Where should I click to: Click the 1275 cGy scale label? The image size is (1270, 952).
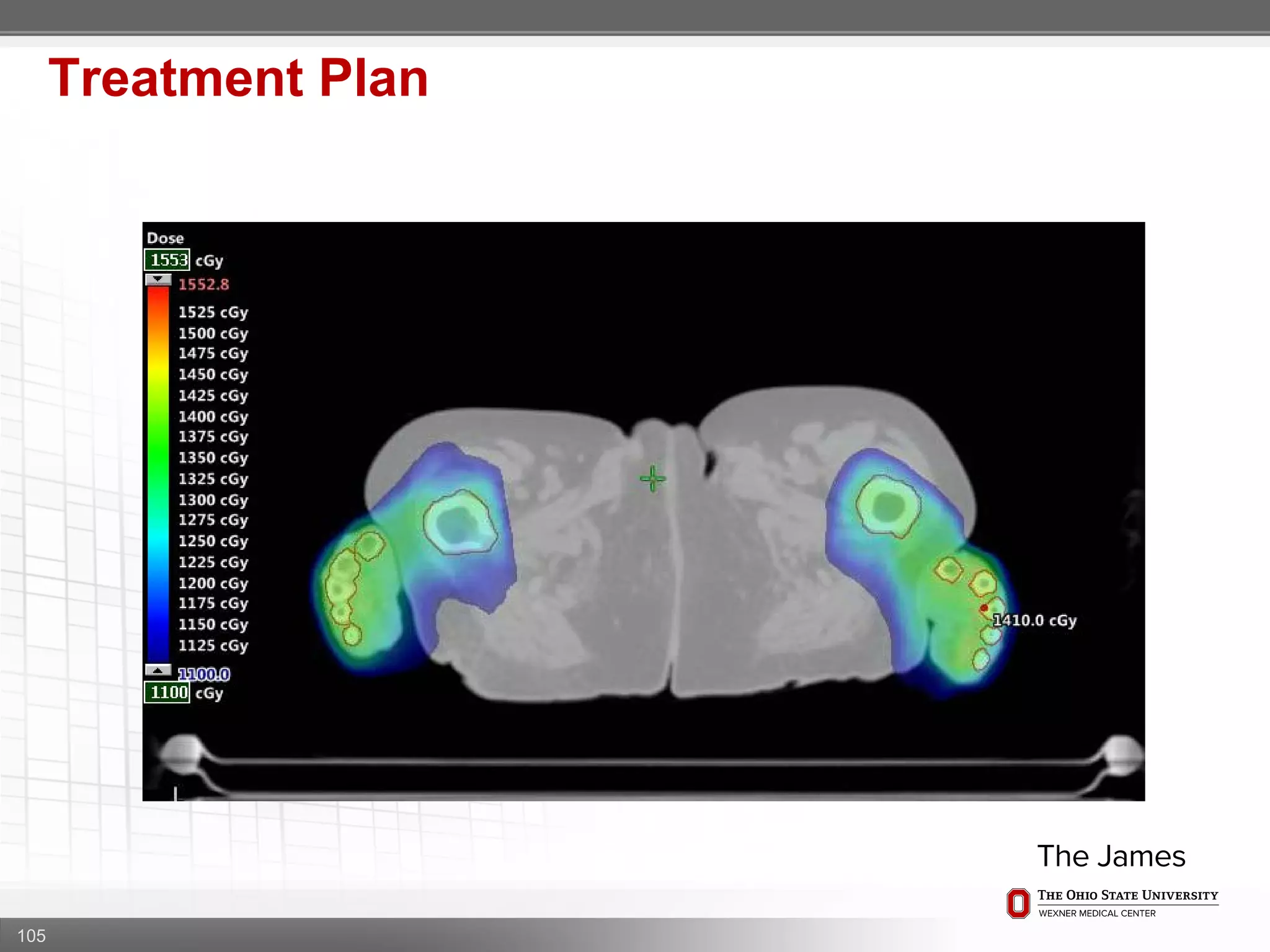click(213, 520)
